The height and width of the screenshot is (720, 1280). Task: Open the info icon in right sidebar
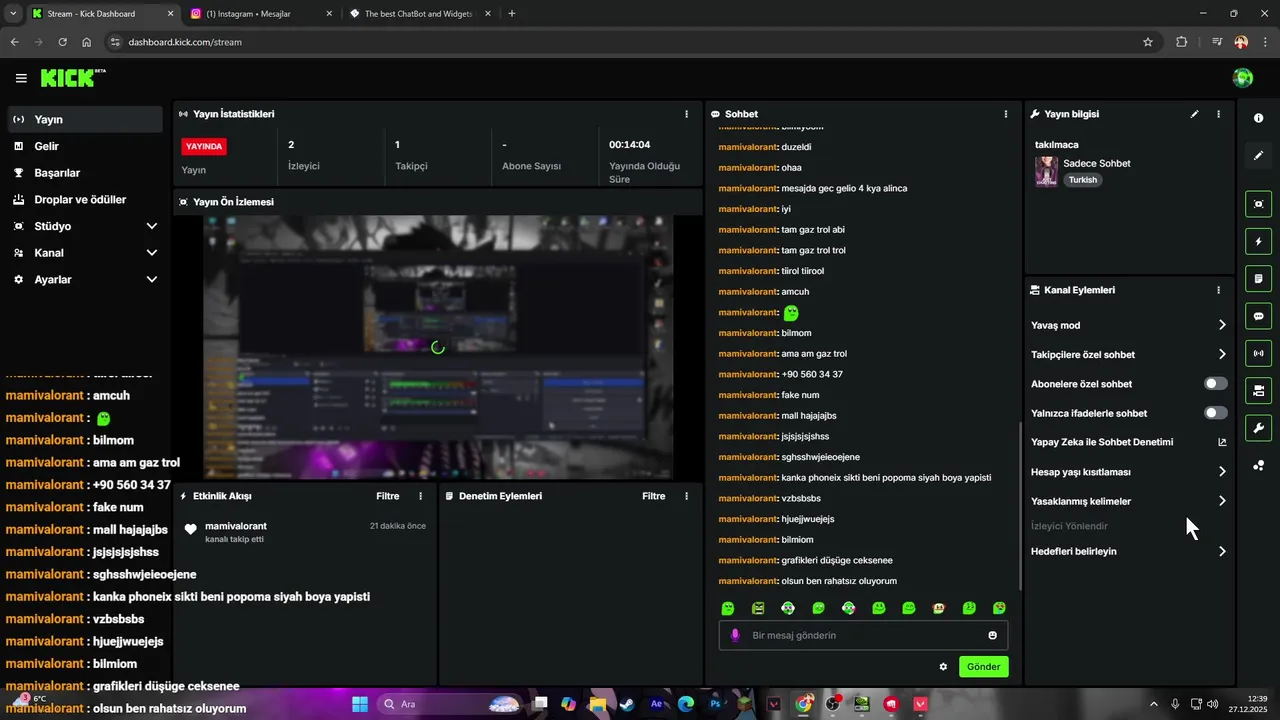click(x=1258, y=118)
